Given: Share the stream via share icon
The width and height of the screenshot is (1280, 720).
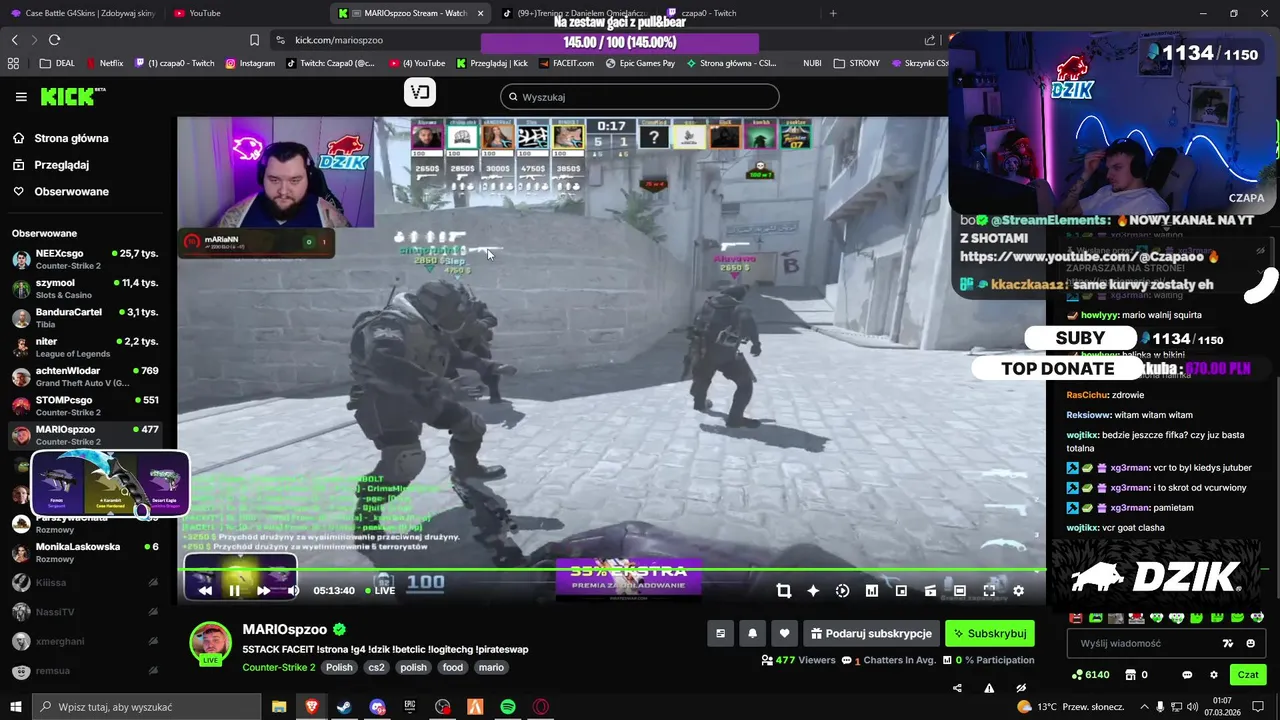Looking at the screenshot, I should (957, 688).
